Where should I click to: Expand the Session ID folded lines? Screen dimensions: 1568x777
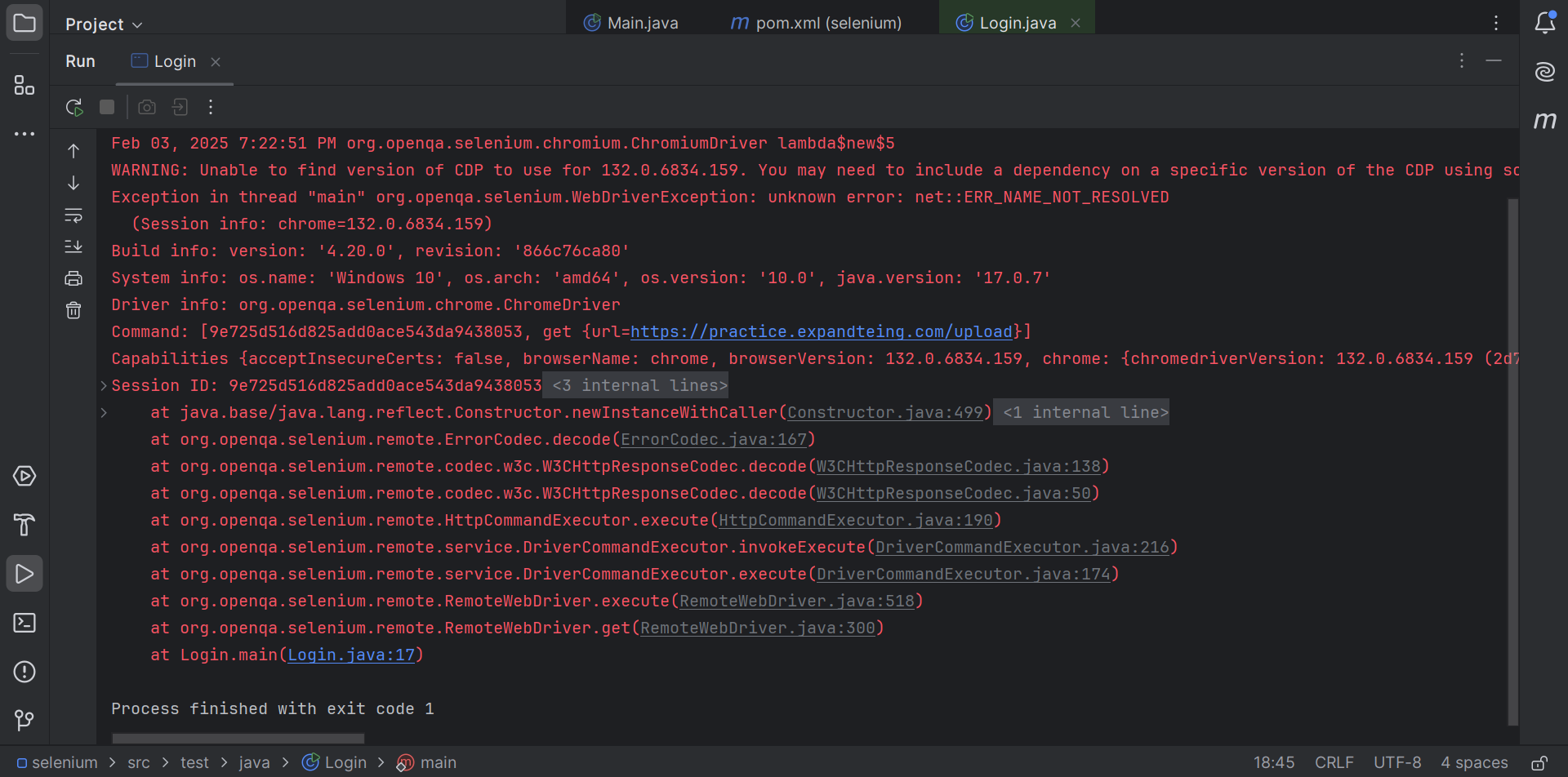104,385
